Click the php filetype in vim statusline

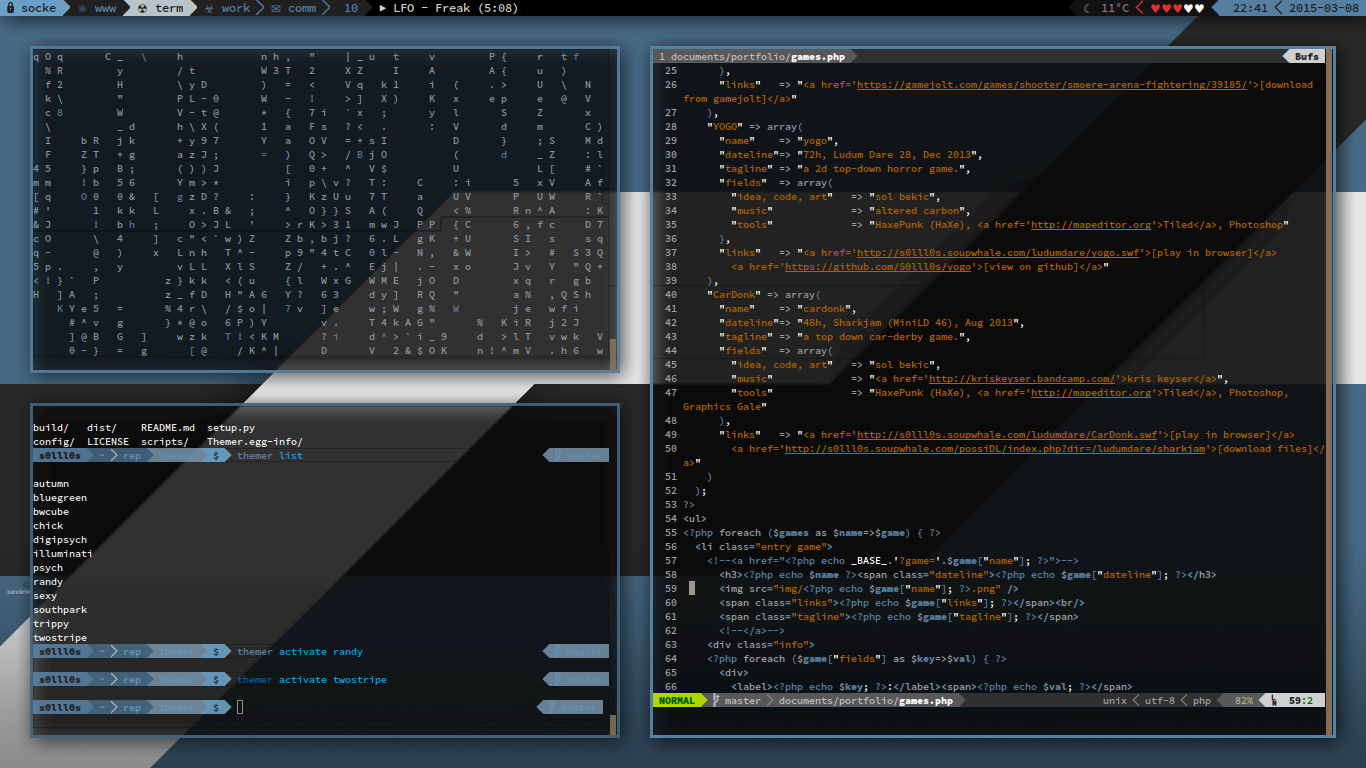click(x=1202, y=701)
